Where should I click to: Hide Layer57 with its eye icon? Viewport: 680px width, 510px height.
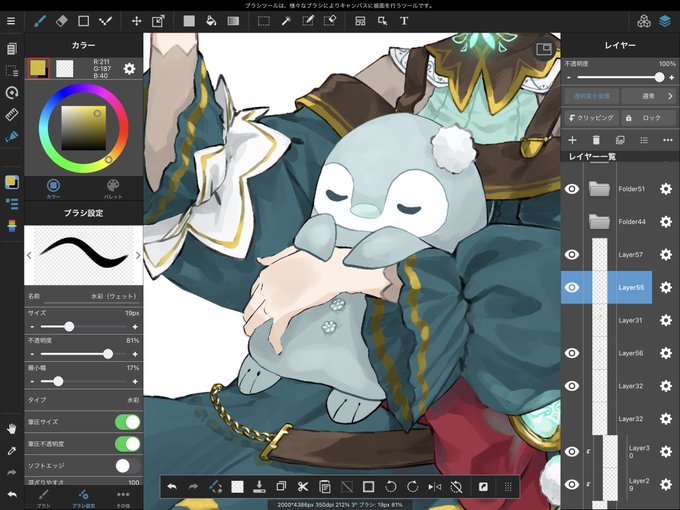(x=572, y=255)
